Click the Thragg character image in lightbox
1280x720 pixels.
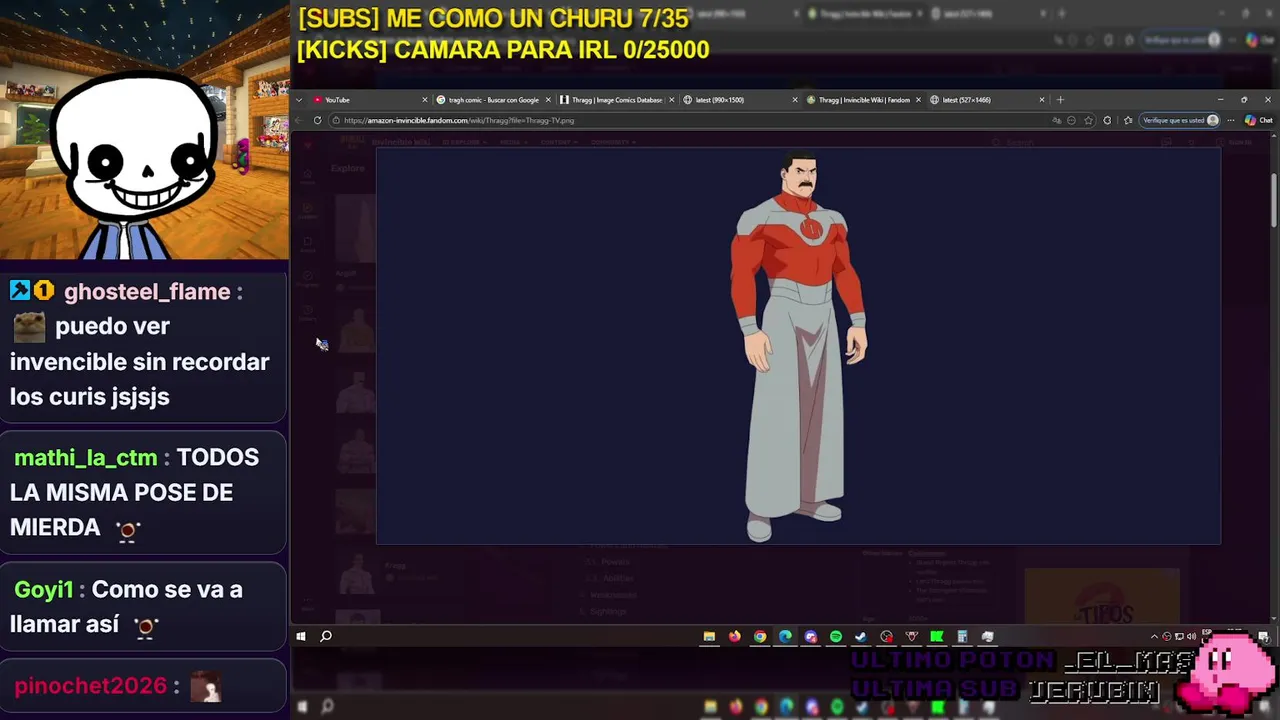point(798,346)
